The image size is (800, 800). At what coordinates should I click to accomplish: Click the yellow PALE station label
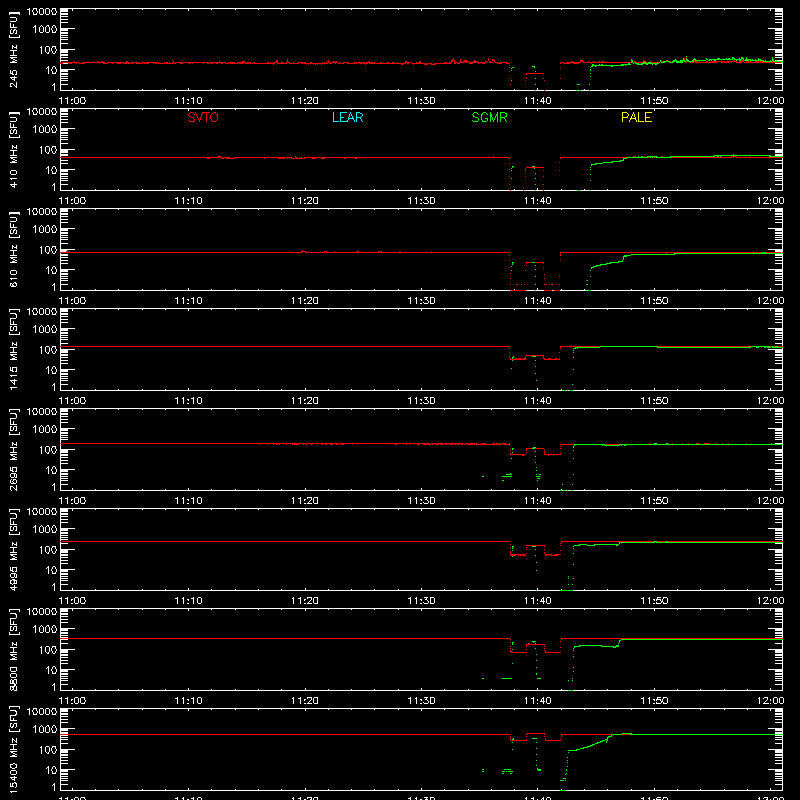click(x=636, y=117)
